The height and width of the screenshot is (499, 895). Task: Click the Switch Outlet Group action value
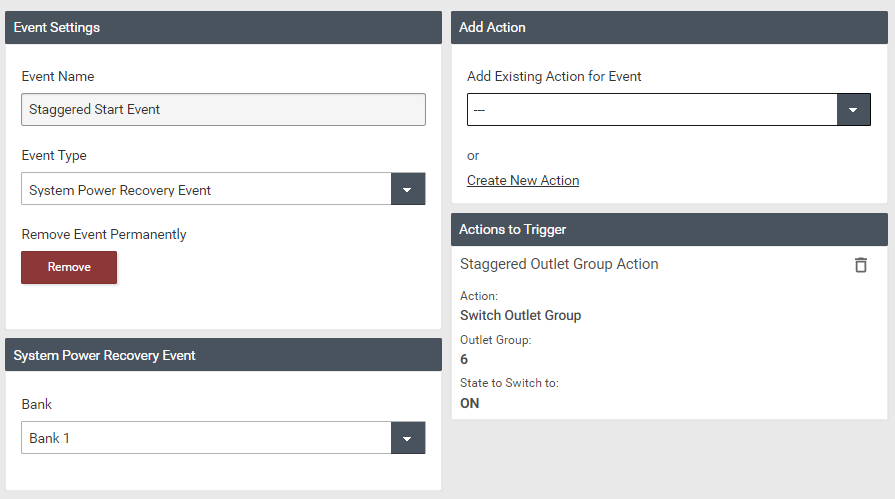tap(520, 316)
